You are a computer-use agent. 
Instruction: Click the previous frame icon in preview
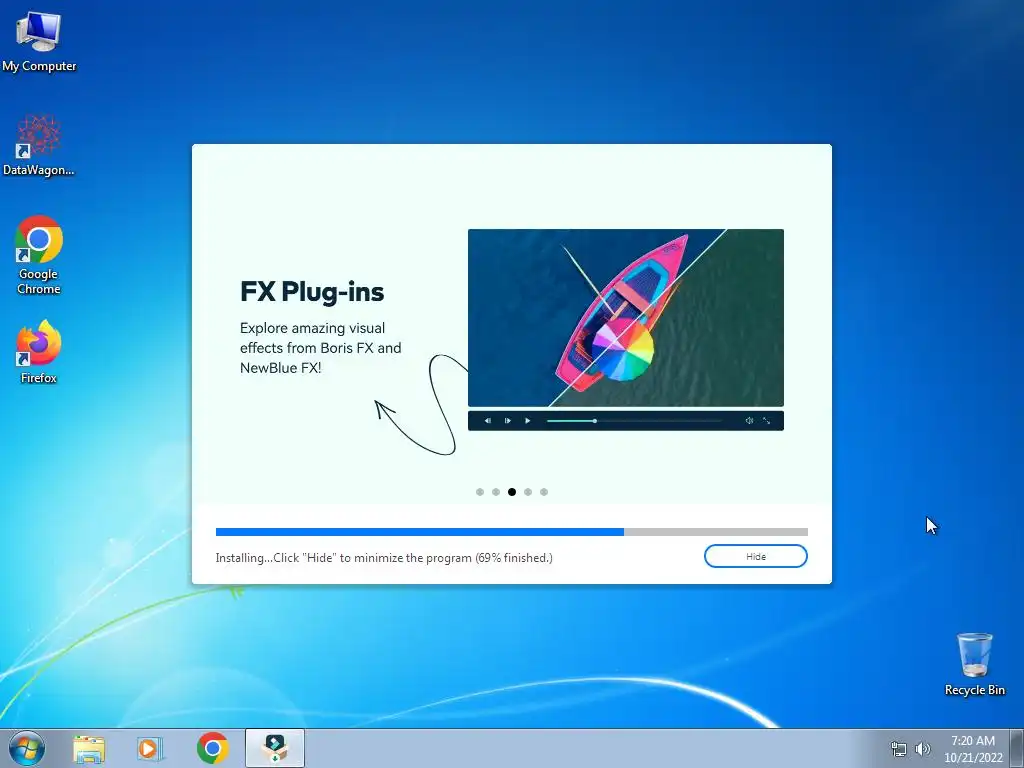488,421
